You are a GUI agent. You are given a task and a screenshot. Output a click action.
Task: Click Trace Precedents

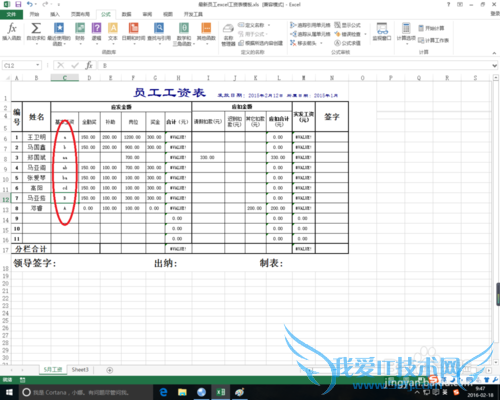pos(310,25)
